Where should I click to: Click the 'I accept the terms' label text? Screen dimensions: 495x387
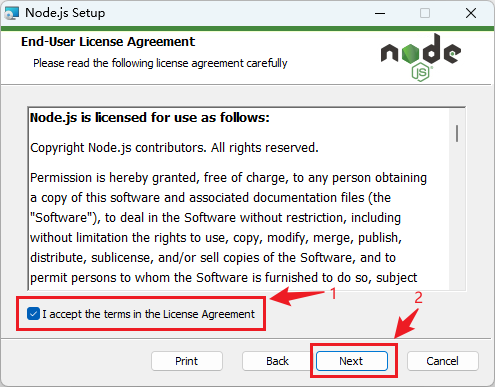coord(148,314)
